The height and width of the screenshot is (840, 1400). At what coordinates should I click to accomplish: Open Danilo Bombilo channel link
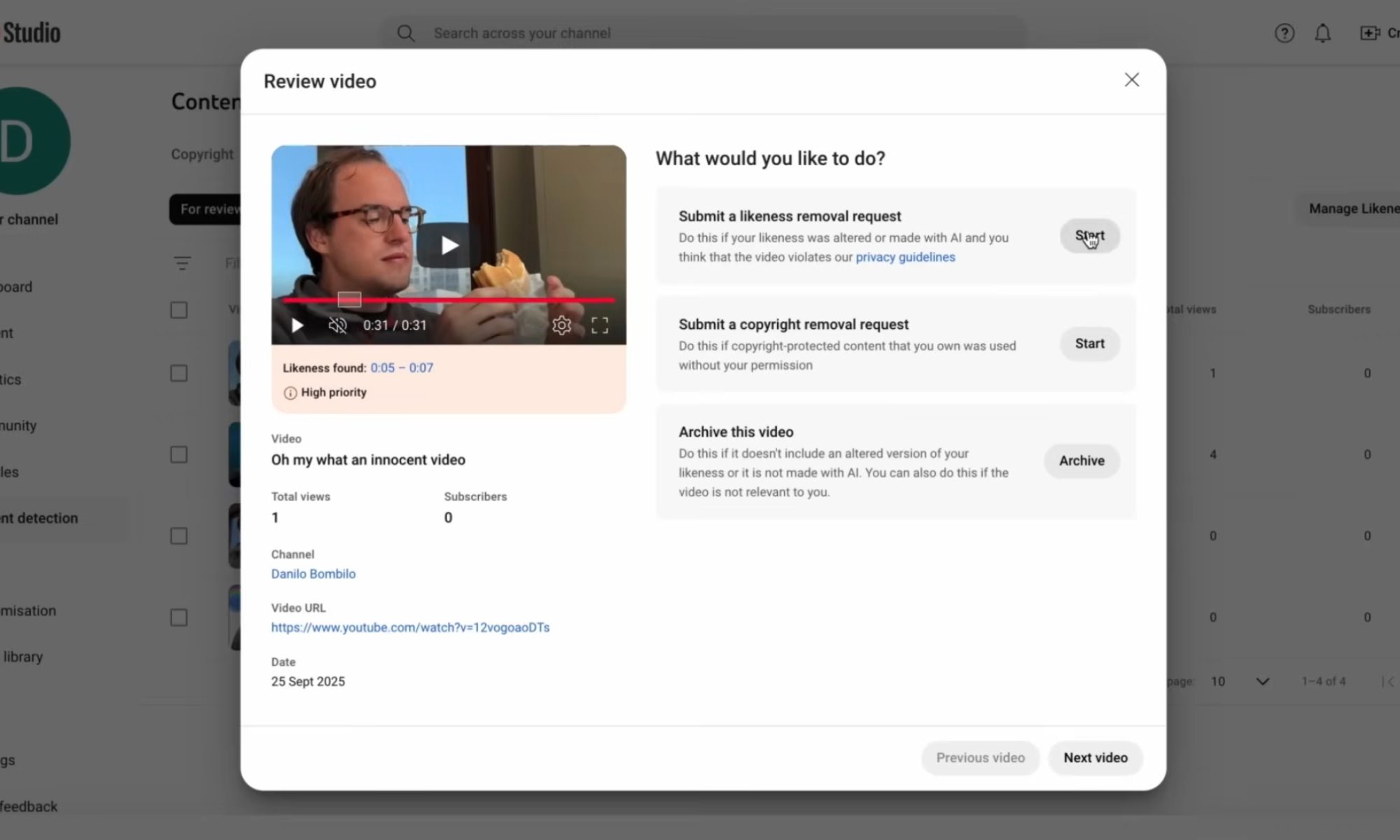314,574
